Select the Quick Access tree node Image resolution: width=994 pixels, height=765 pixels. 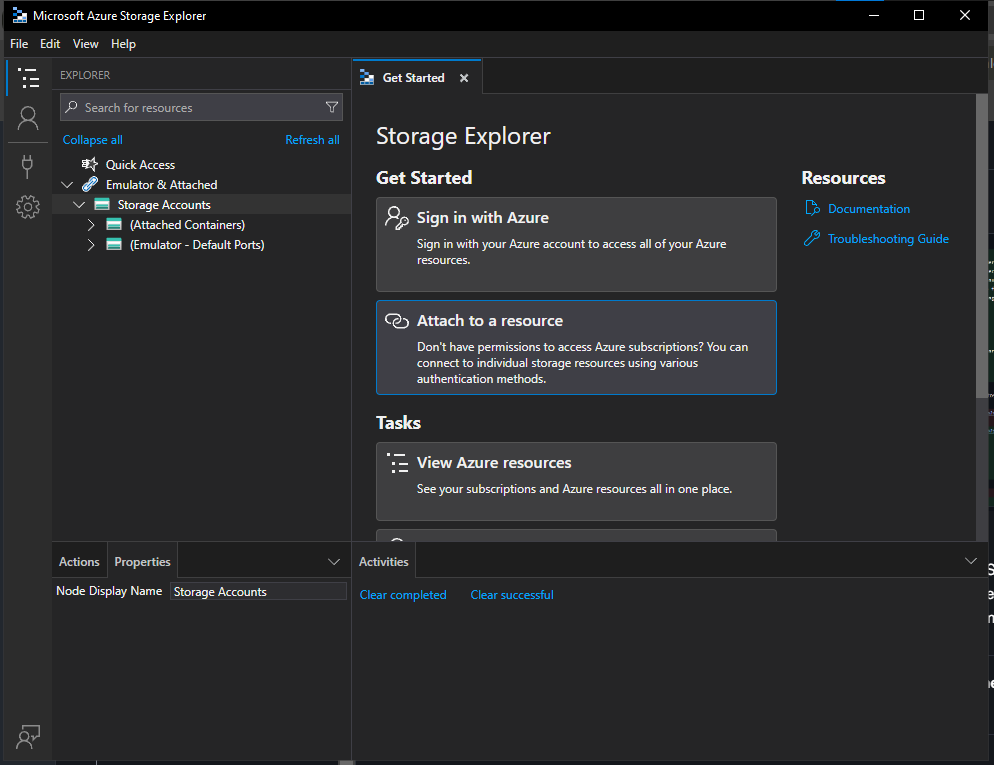point(140,165)
